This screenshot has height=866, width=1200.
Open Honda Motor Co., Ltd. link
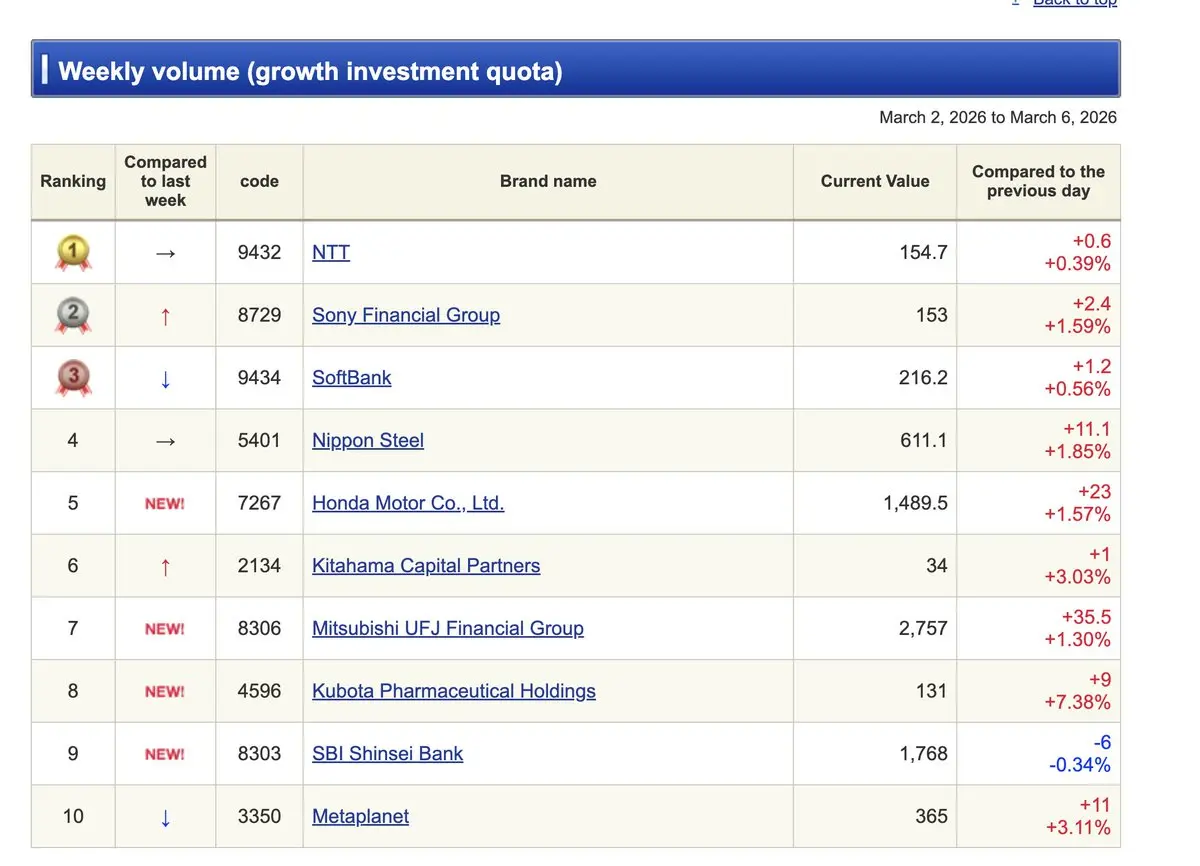[408, 503]
